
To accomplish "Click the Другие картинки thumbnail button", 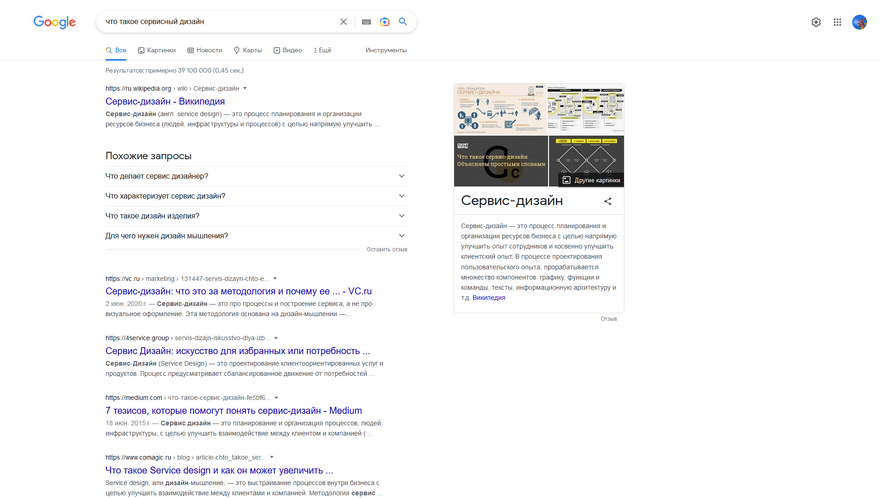I will pos(591,180).
